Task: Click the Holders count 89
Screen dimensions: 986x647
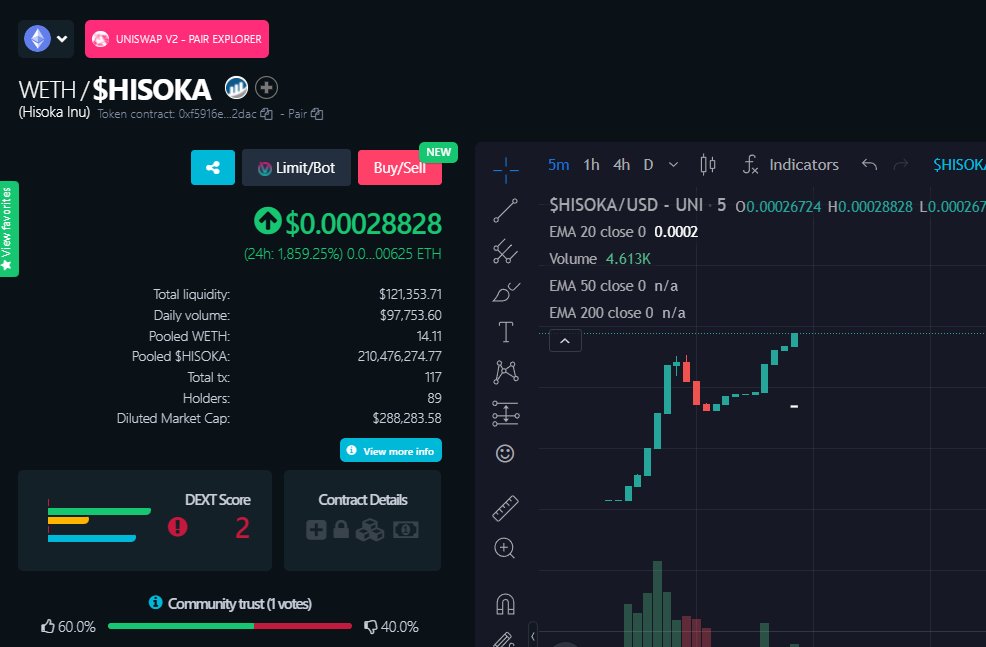Action: pyautogui.click(x=435, y=398)
